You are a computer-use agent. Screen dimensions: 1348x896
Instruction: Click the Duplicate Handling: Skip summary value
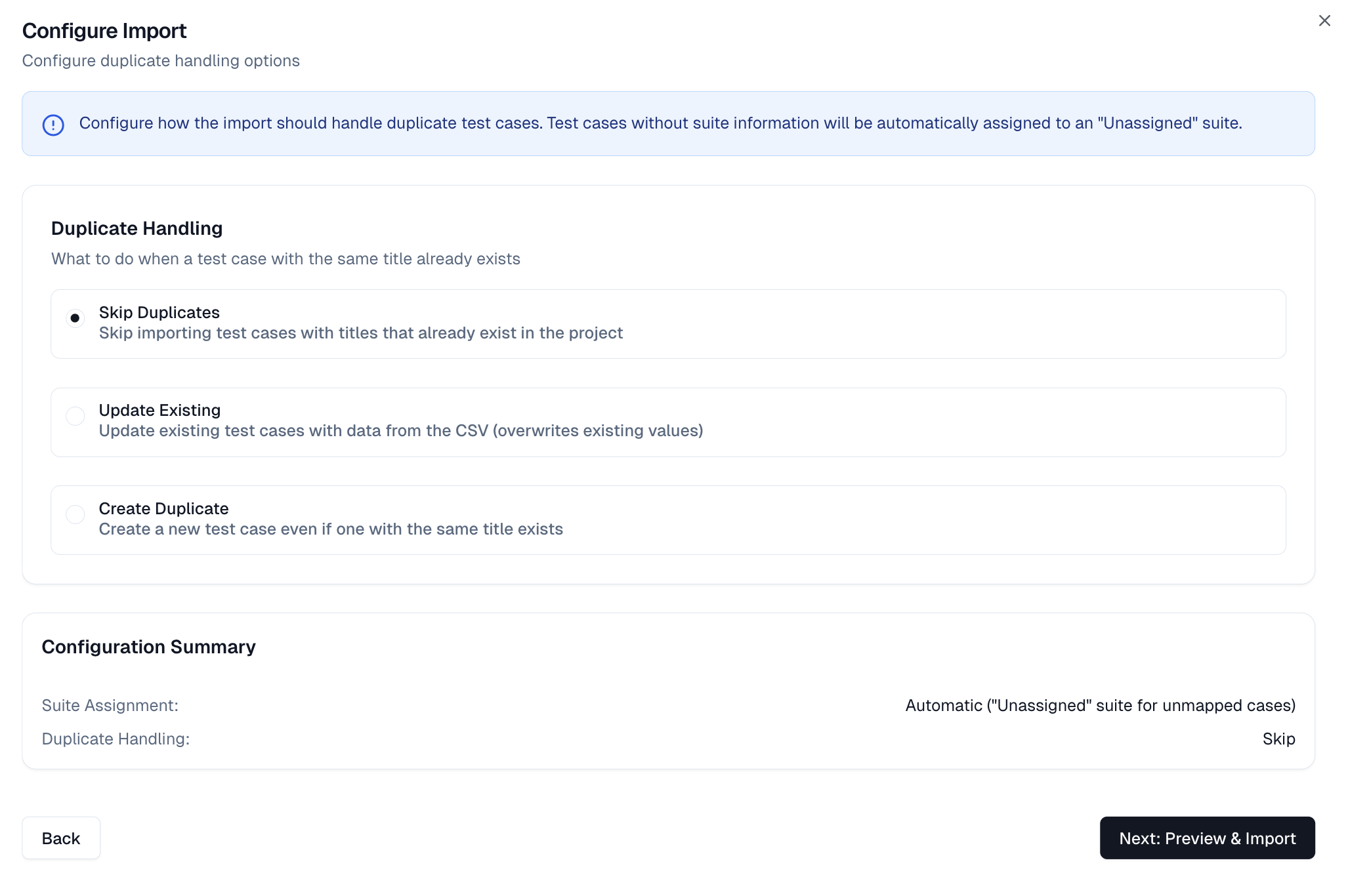pos(1278,739)
